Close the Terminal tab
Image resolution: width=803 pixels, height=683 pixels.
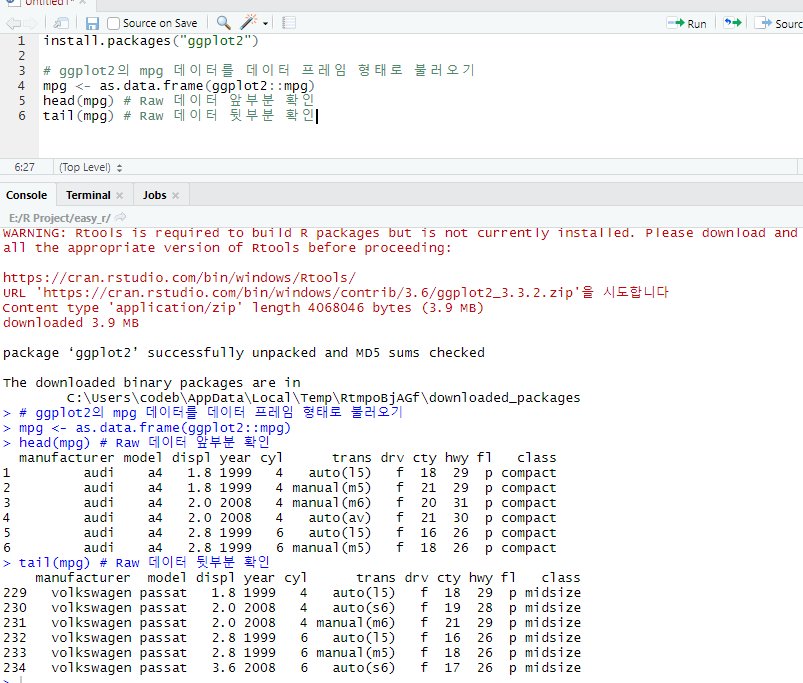(x=120, y=196)
